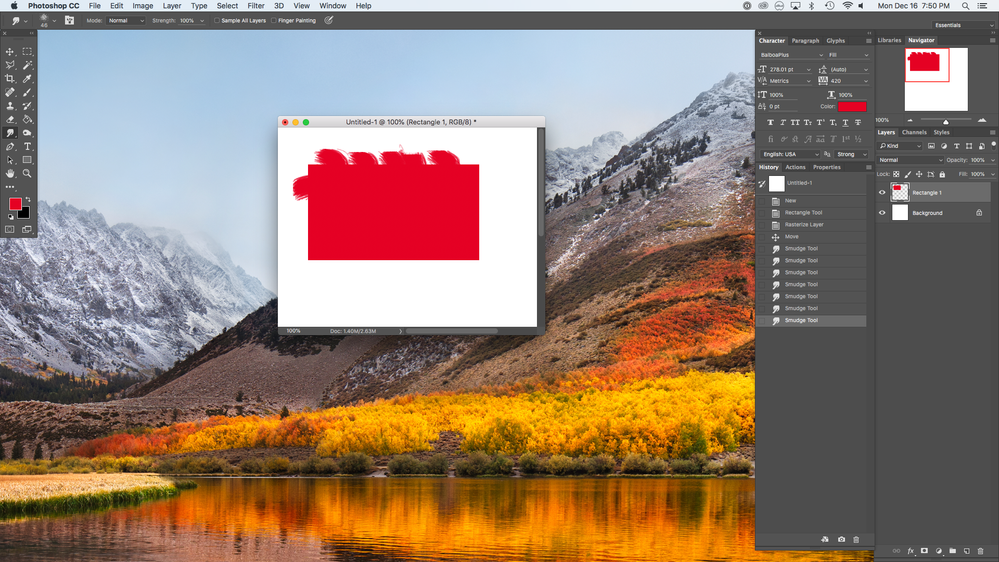Click the Navigator zoom slider handle
999x562 pixels.
[x=945, y=121]
